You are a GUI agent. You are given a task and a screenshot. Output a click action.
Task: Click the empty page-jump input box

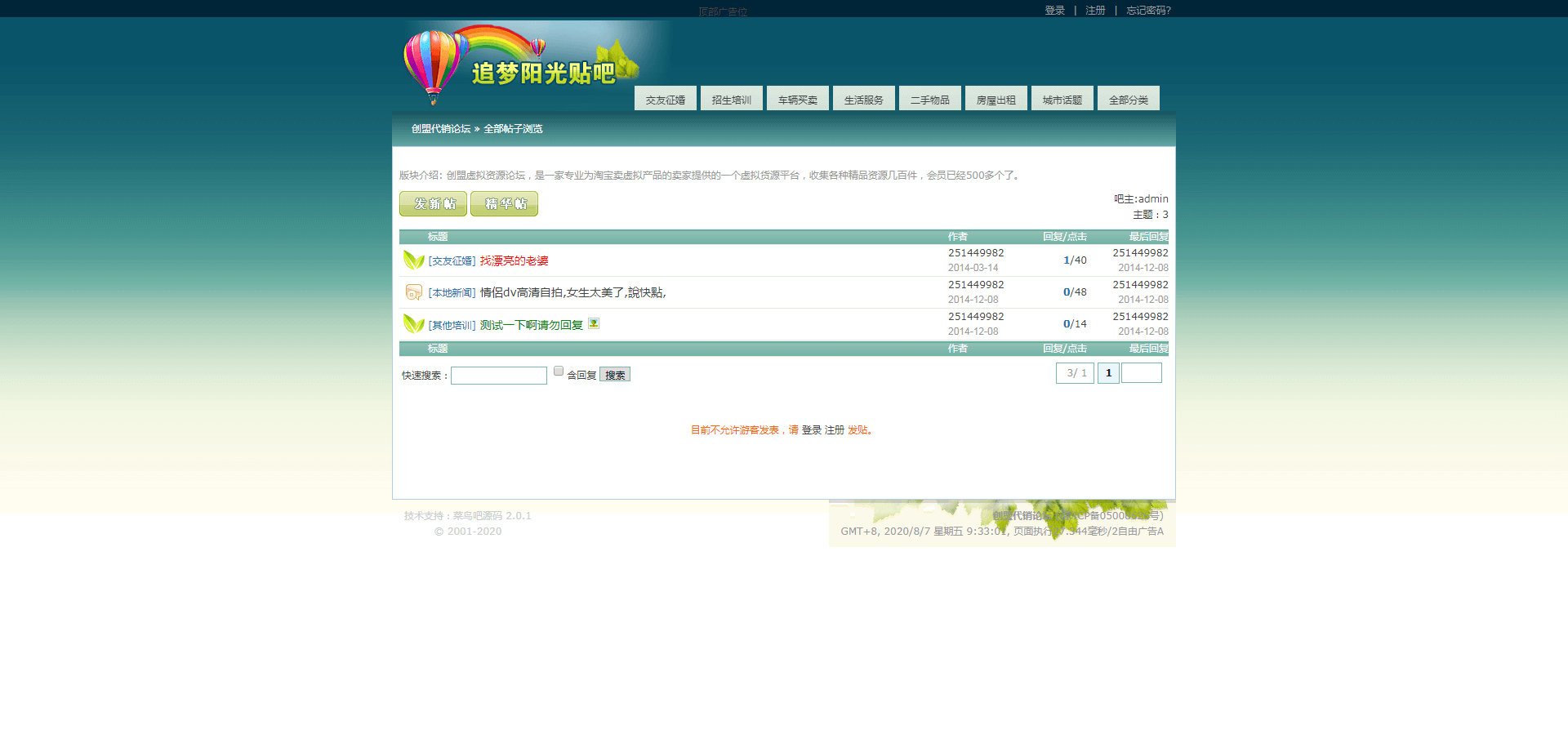(1141, 373)
